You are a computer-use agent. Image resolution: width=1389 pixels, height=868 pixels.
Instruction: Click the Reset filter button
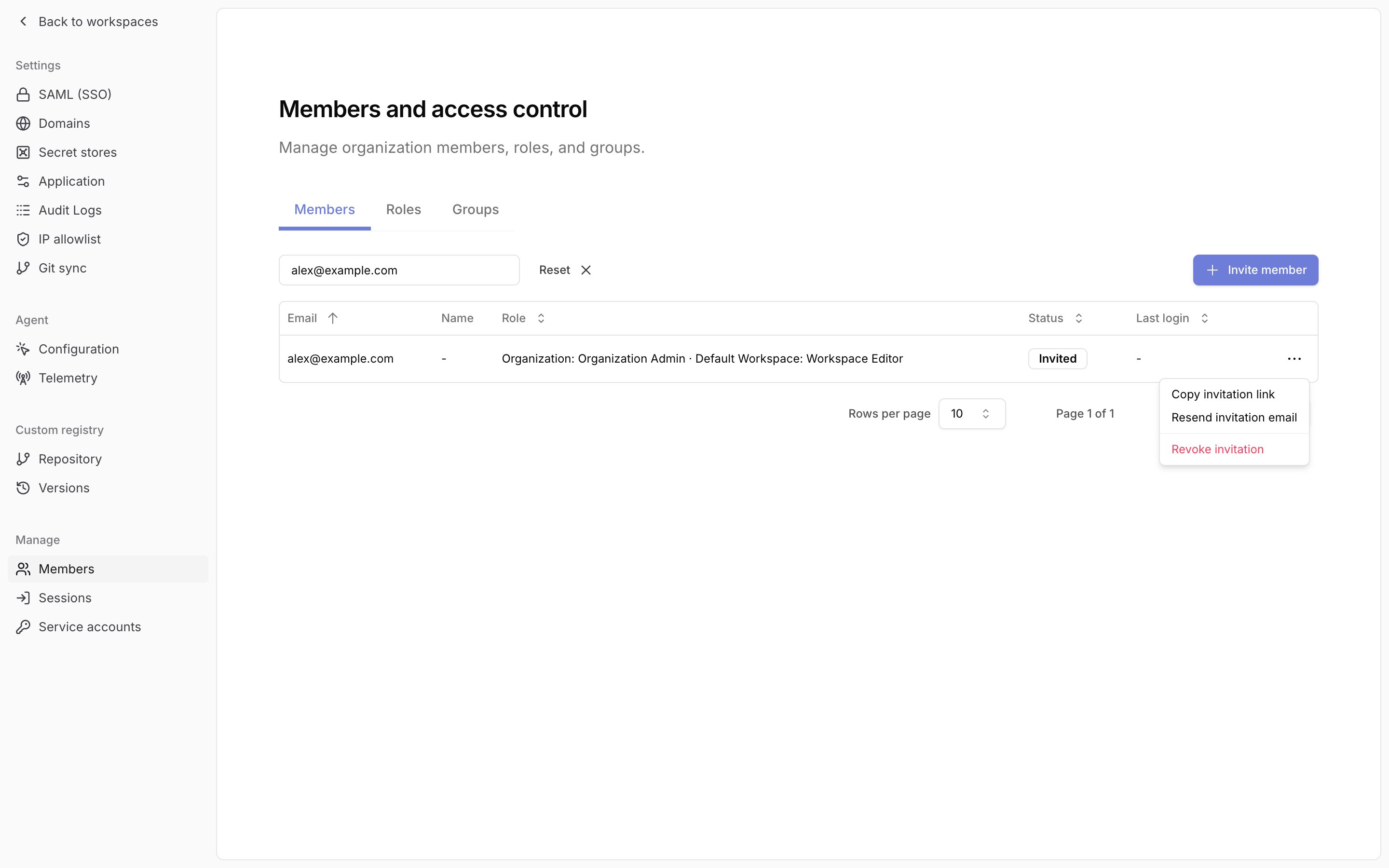pos(565,270)
